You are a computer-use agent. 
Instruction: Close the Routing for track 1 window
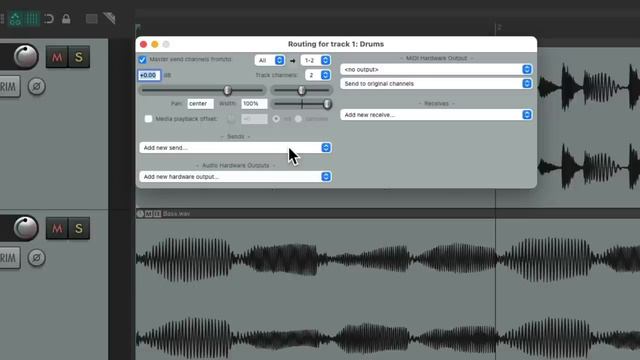(143, 44)
